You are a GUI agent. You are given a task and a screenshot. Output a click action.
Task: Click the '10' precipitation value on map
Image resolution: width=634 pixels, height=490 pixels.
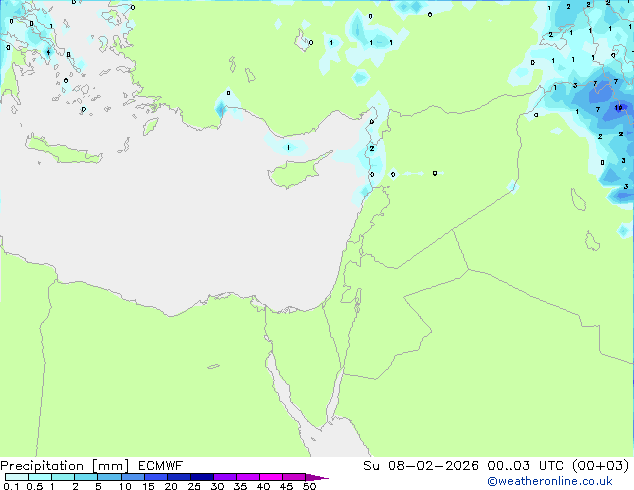(618, 108)
